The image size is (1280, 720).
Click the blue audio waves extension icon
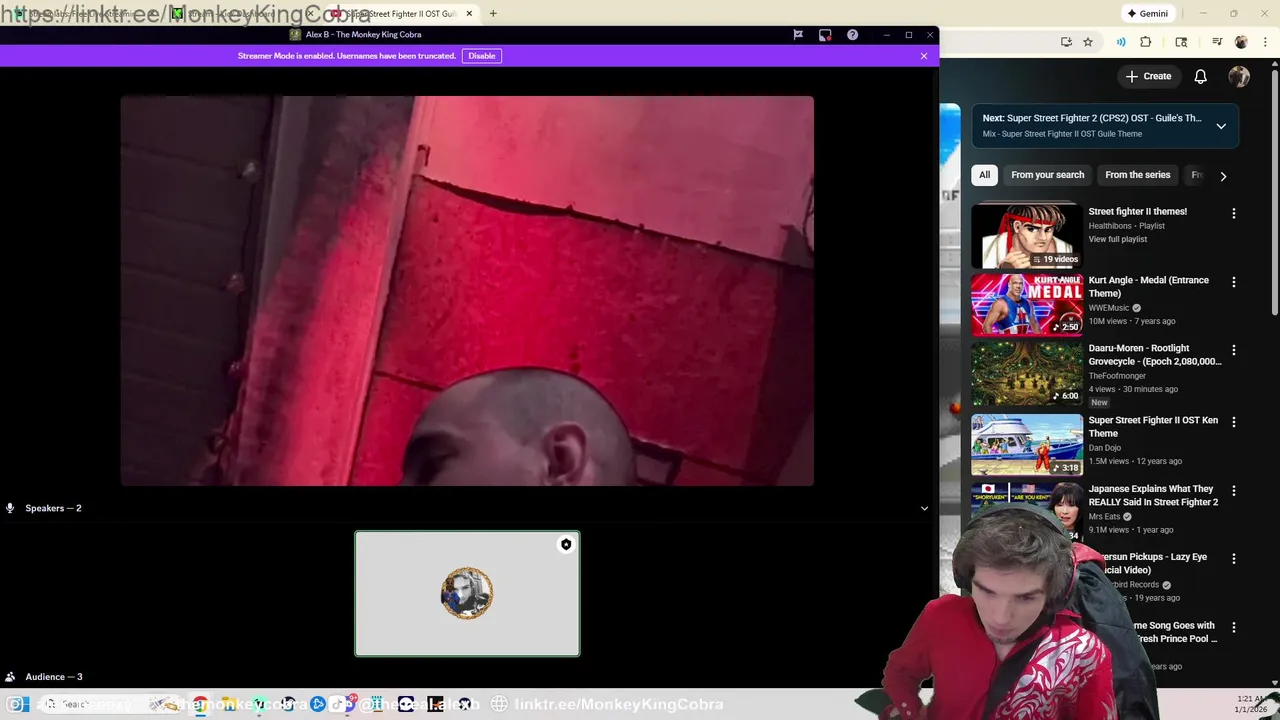pyautogui.click(x=1121, y=42)
